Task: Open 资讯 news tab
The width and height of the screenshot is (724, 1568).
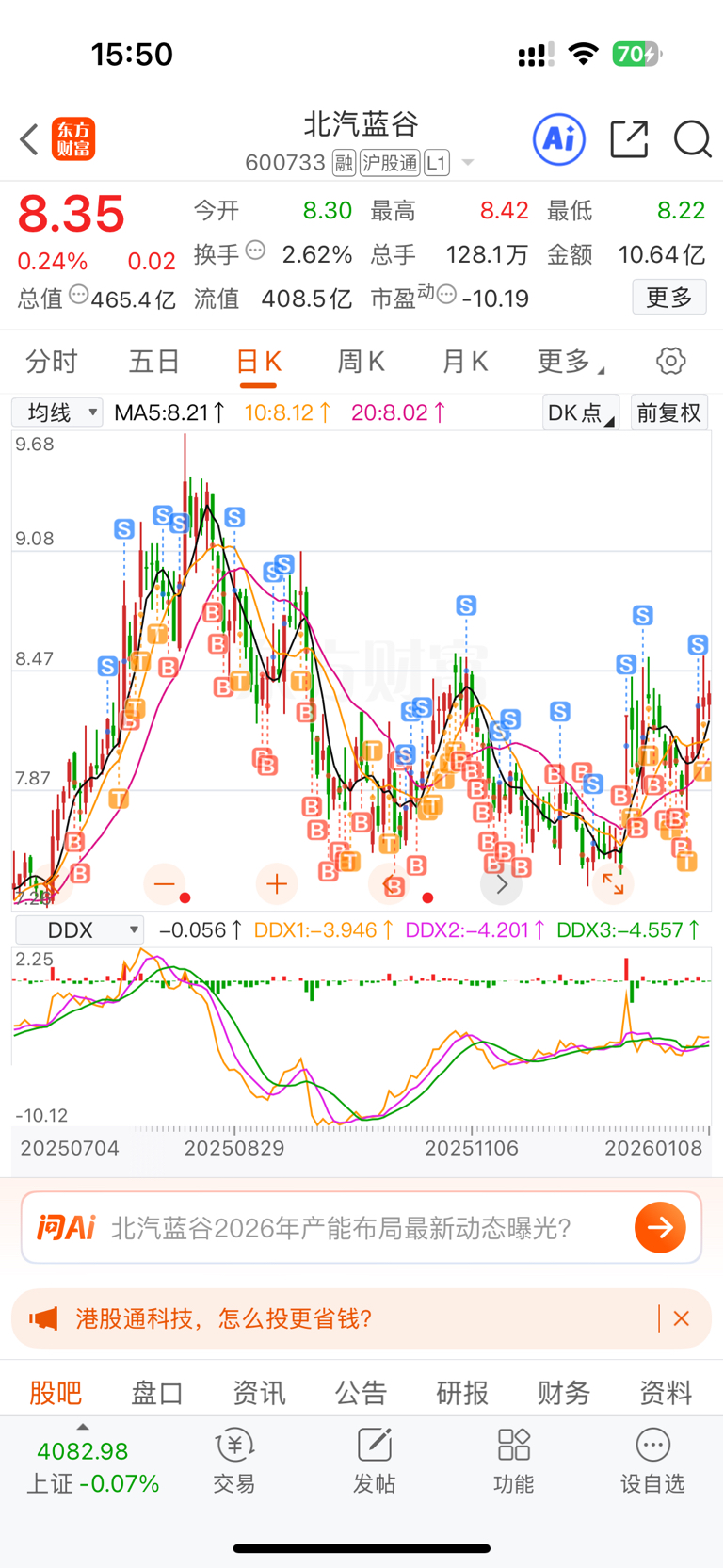Action: pyautogui.click(x=259, y=1392)
